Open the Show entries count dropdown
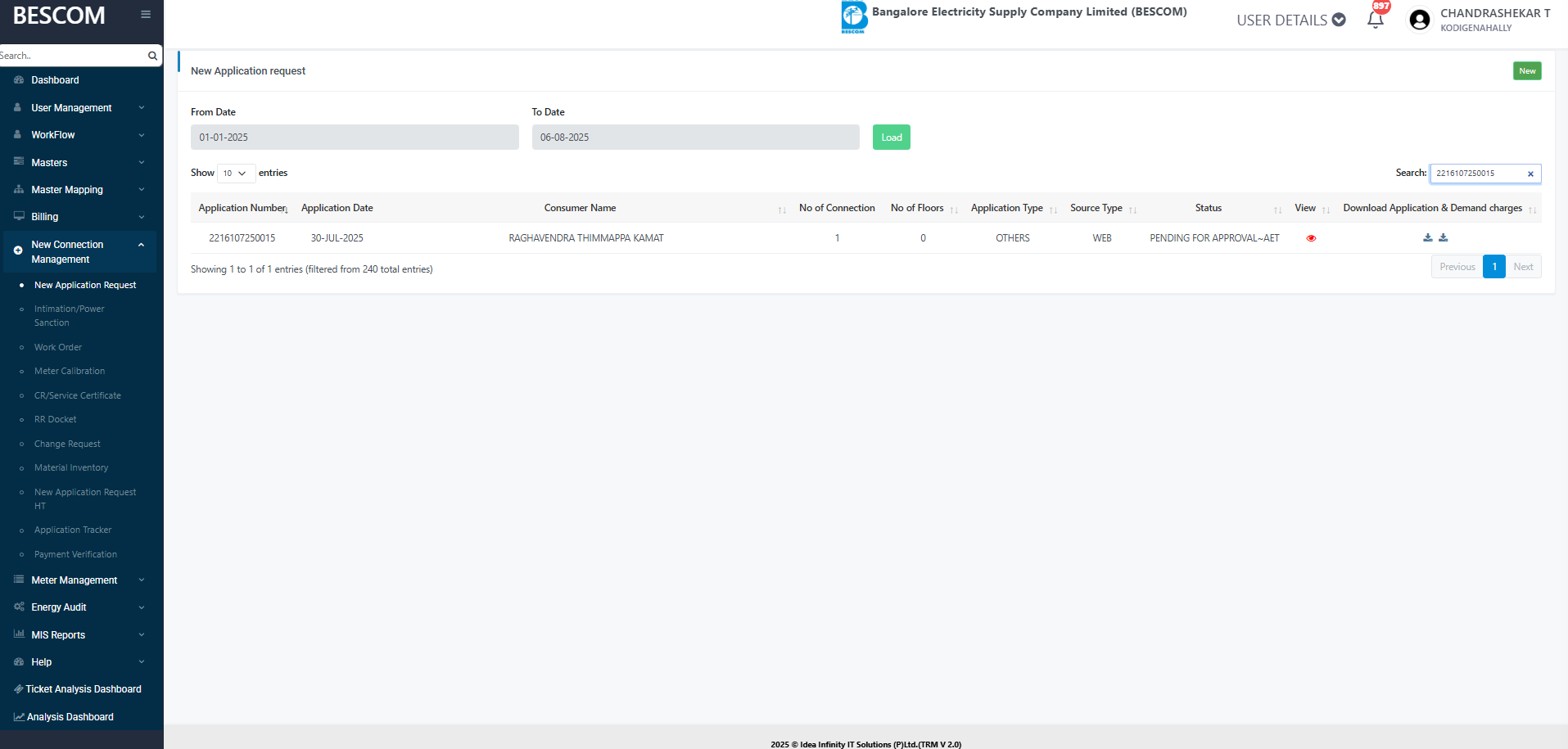This screenshot has width=1568, height=749. (236, 174)
